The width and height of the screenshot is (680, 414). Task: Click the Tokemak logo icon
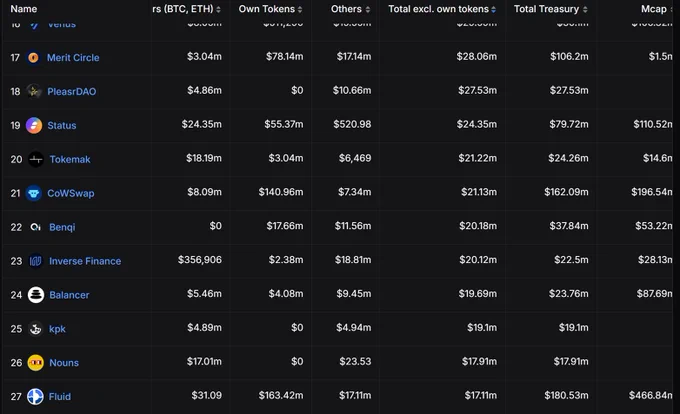point(36,159)
